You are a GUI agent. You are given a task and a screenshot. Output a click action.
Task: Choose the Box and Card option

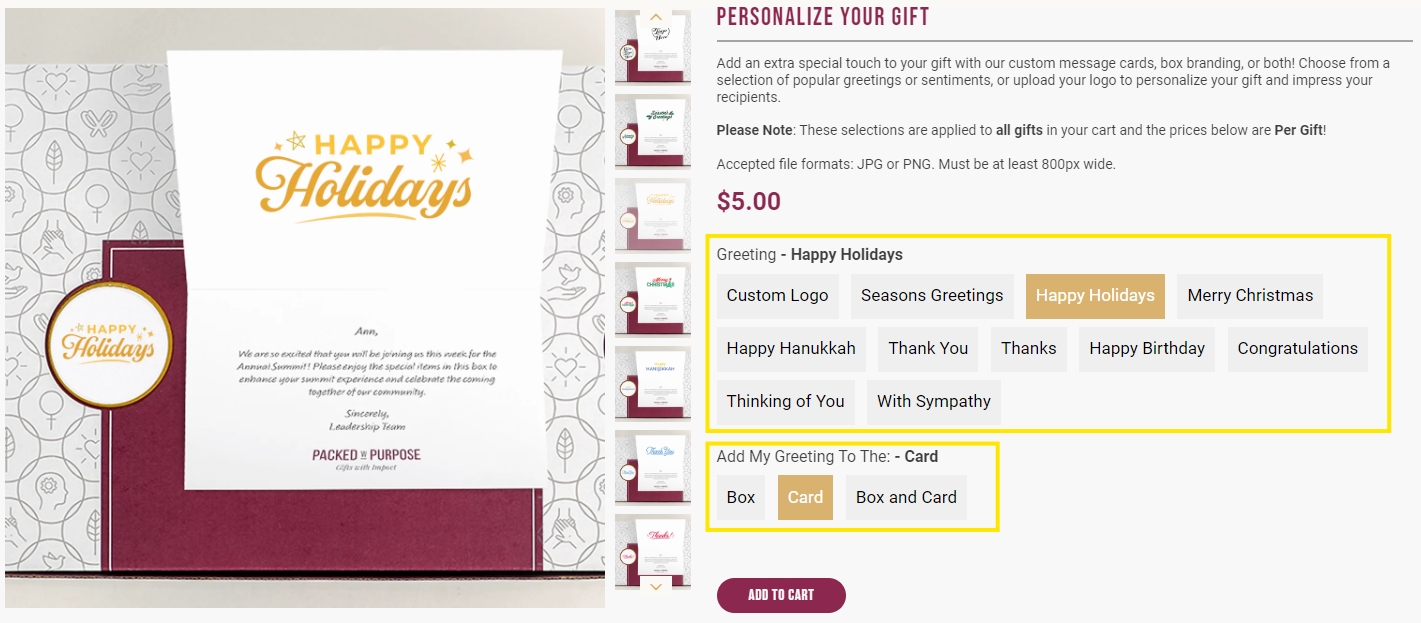[906, 498]
